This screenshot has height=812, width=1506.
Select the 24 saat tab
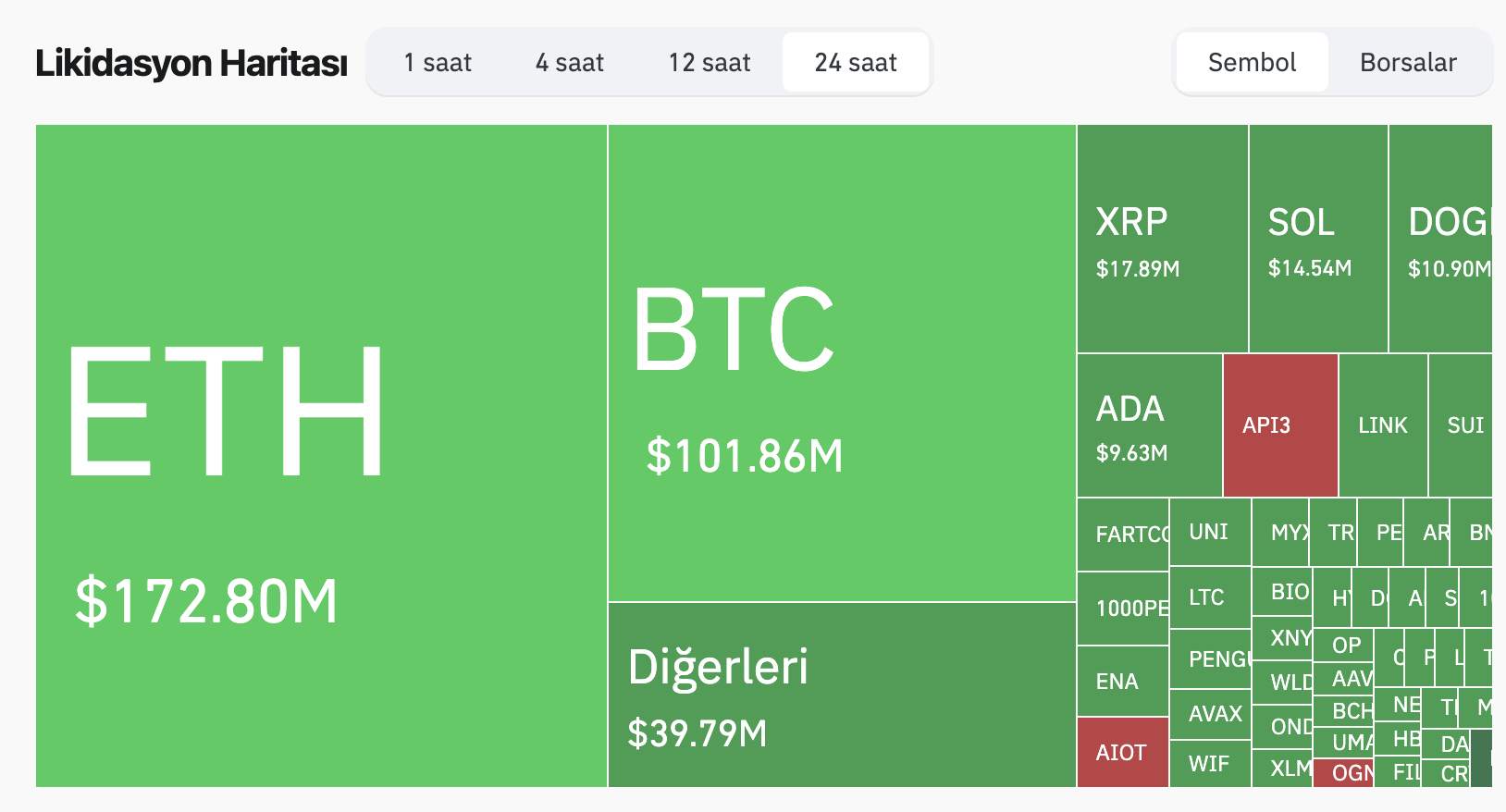pyautogui.click(x=856, y=63)
